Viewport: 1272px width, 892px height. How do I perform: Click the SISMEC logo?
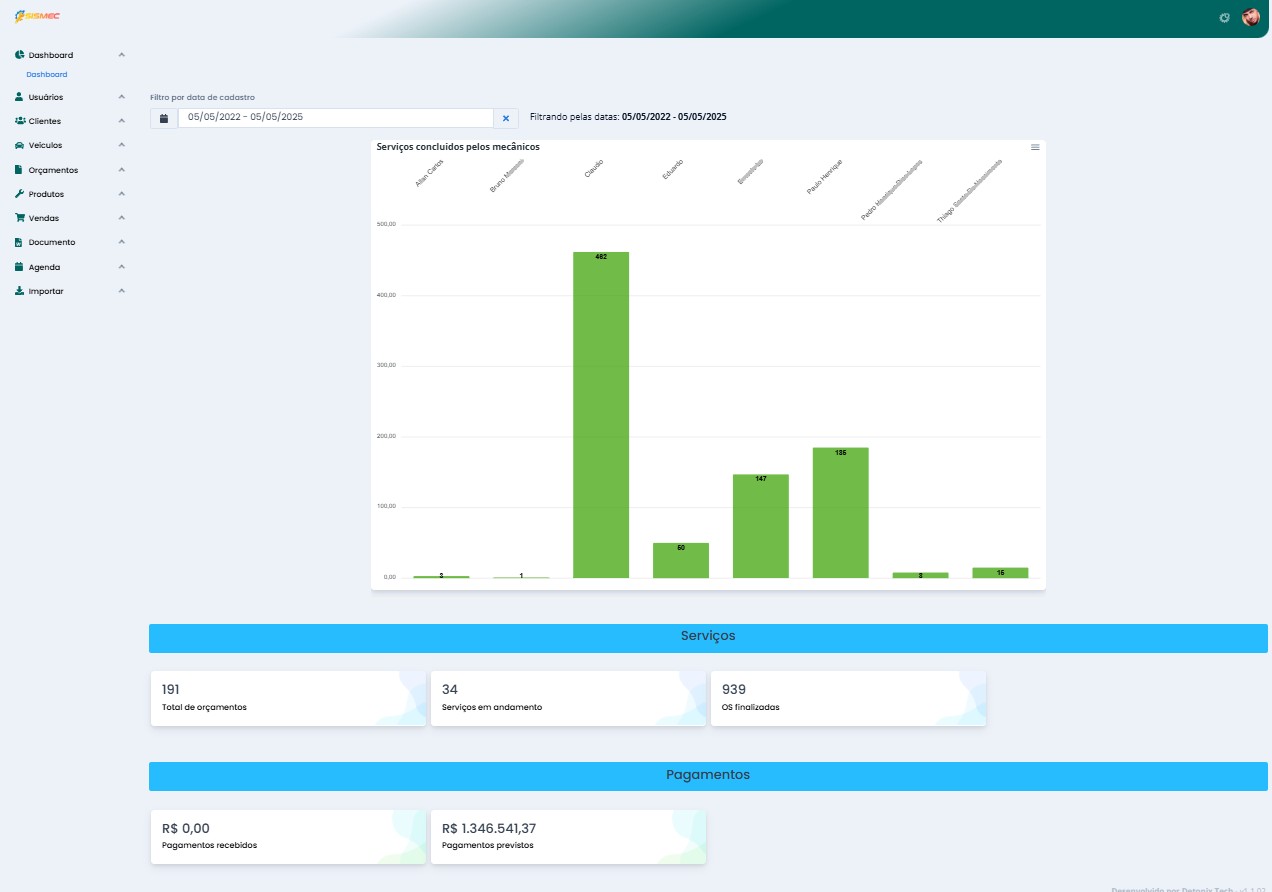click(30, 17)
